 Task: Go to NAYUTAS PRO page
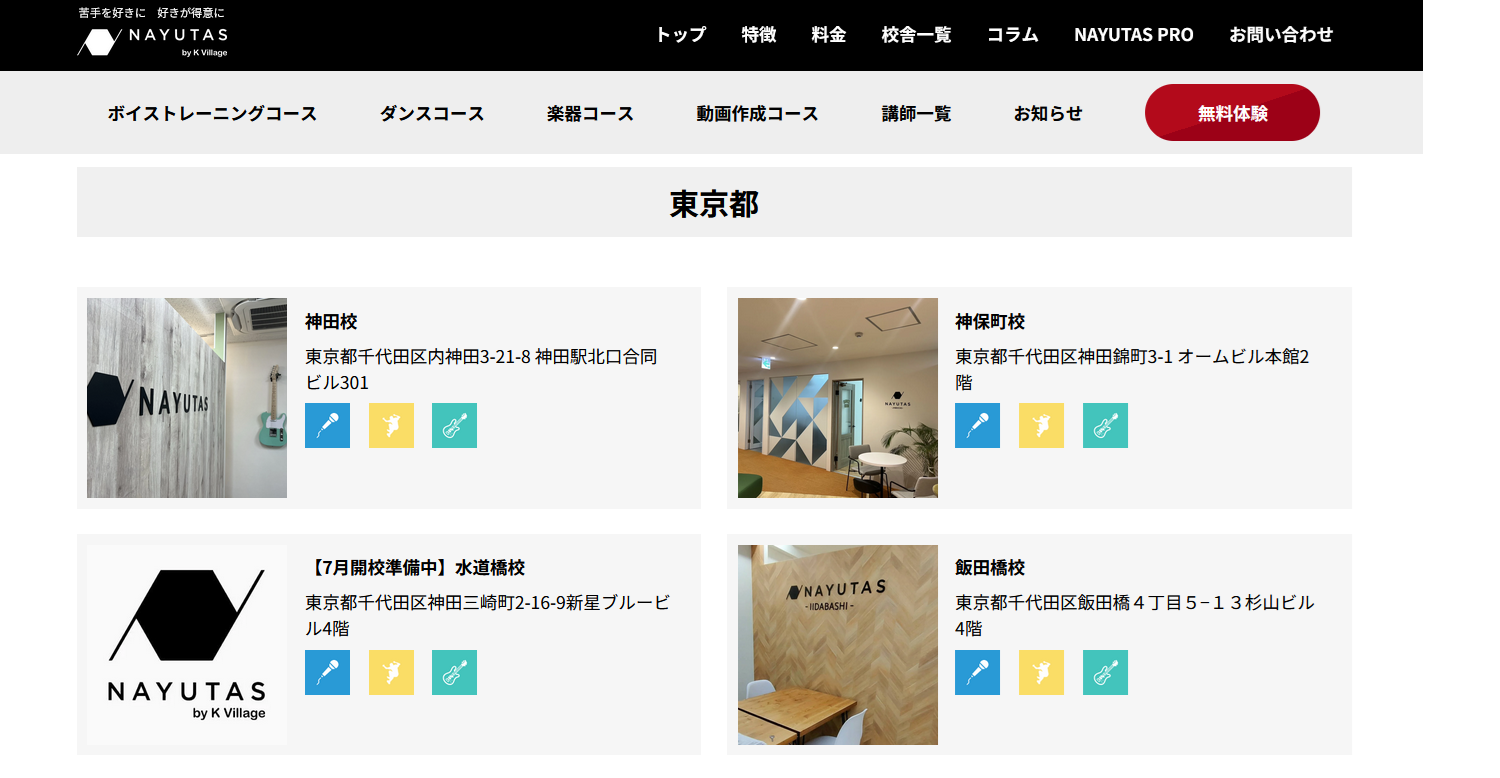click(x=1134, y=34)
